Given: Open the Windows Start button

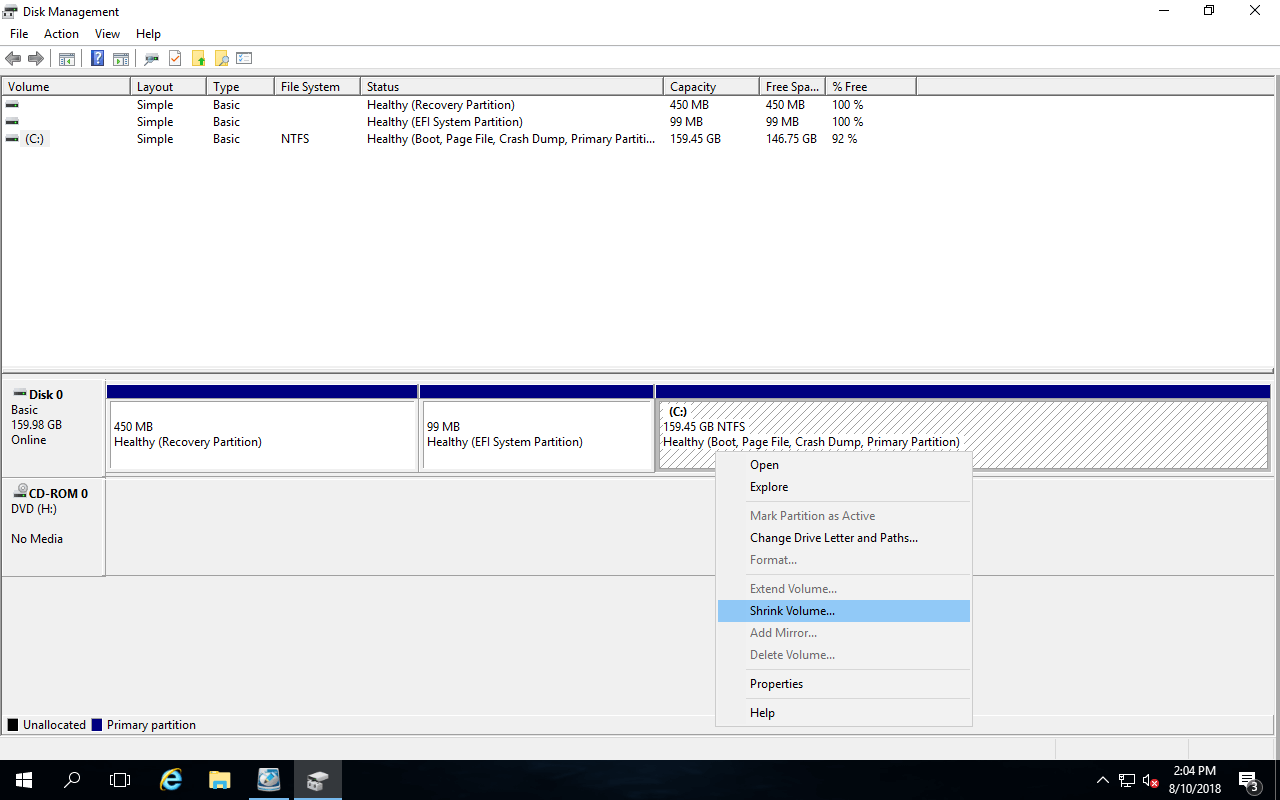Looking at the screenshot, I should [24, 780].
